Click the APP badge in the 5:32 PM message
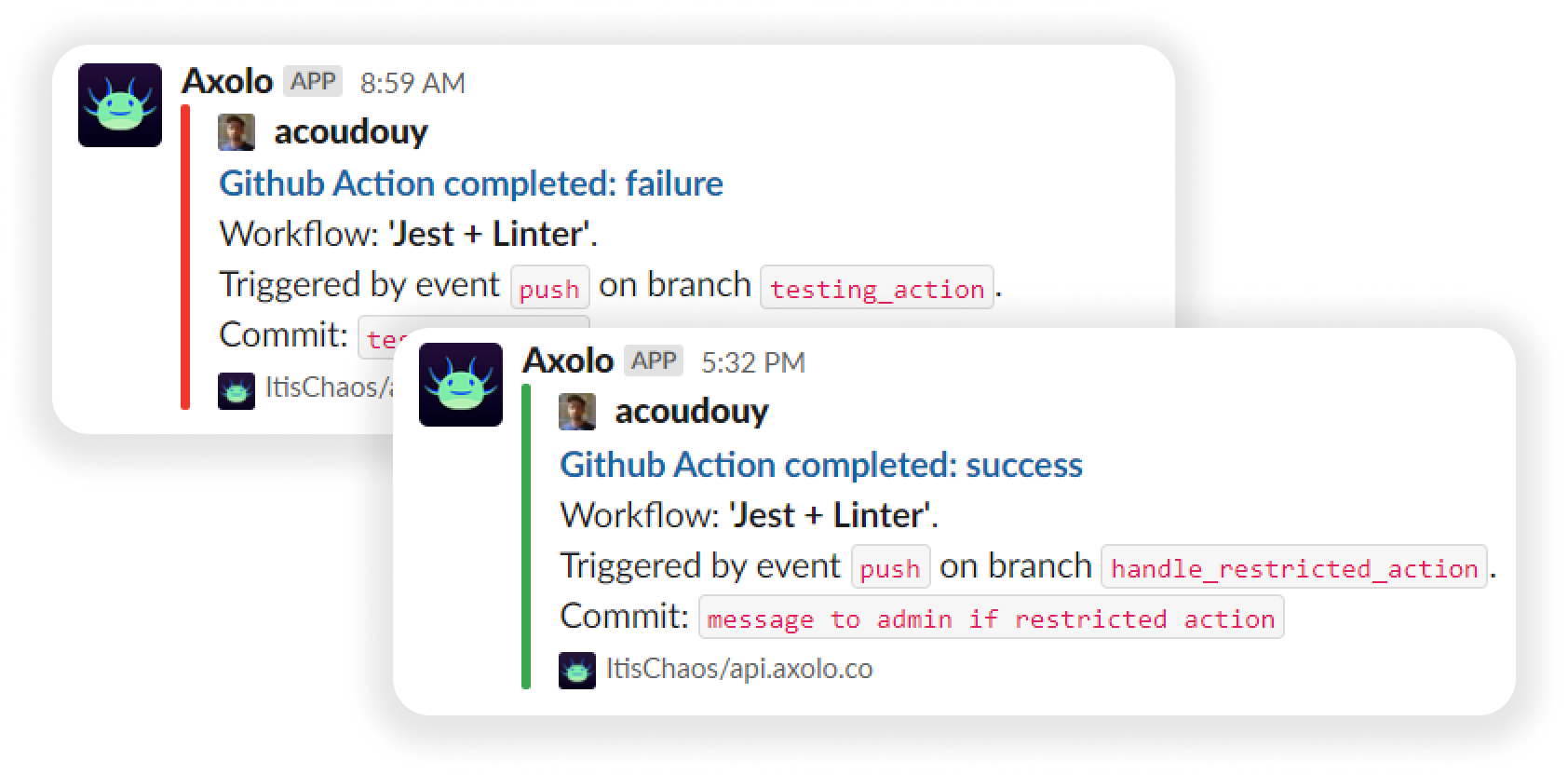The height and width of the screenshot is (775, 1568). click(654, 361)
